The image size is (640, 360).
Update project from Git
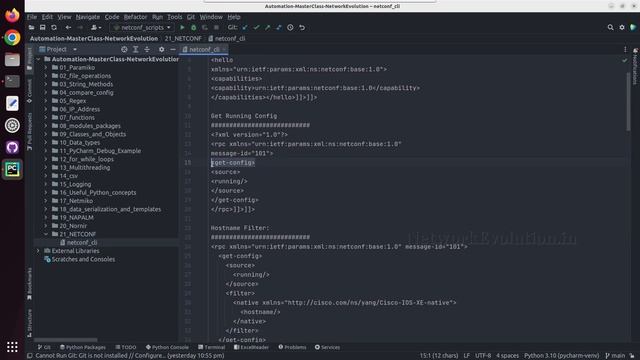[x=245, y=27]
